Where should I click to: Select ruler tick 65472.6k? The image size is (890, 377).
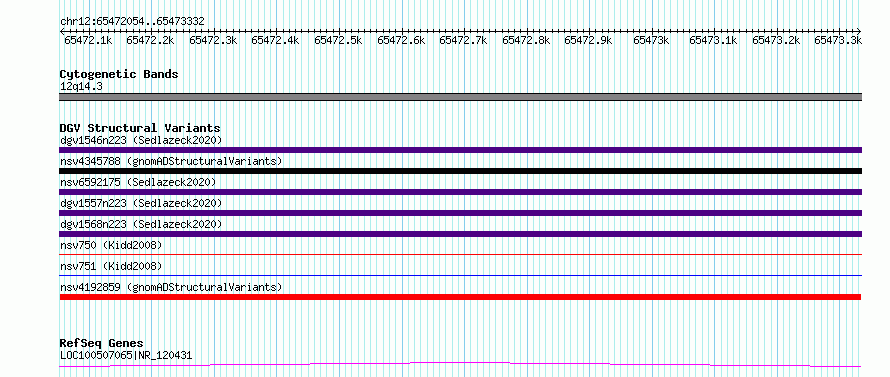point(401,40)
